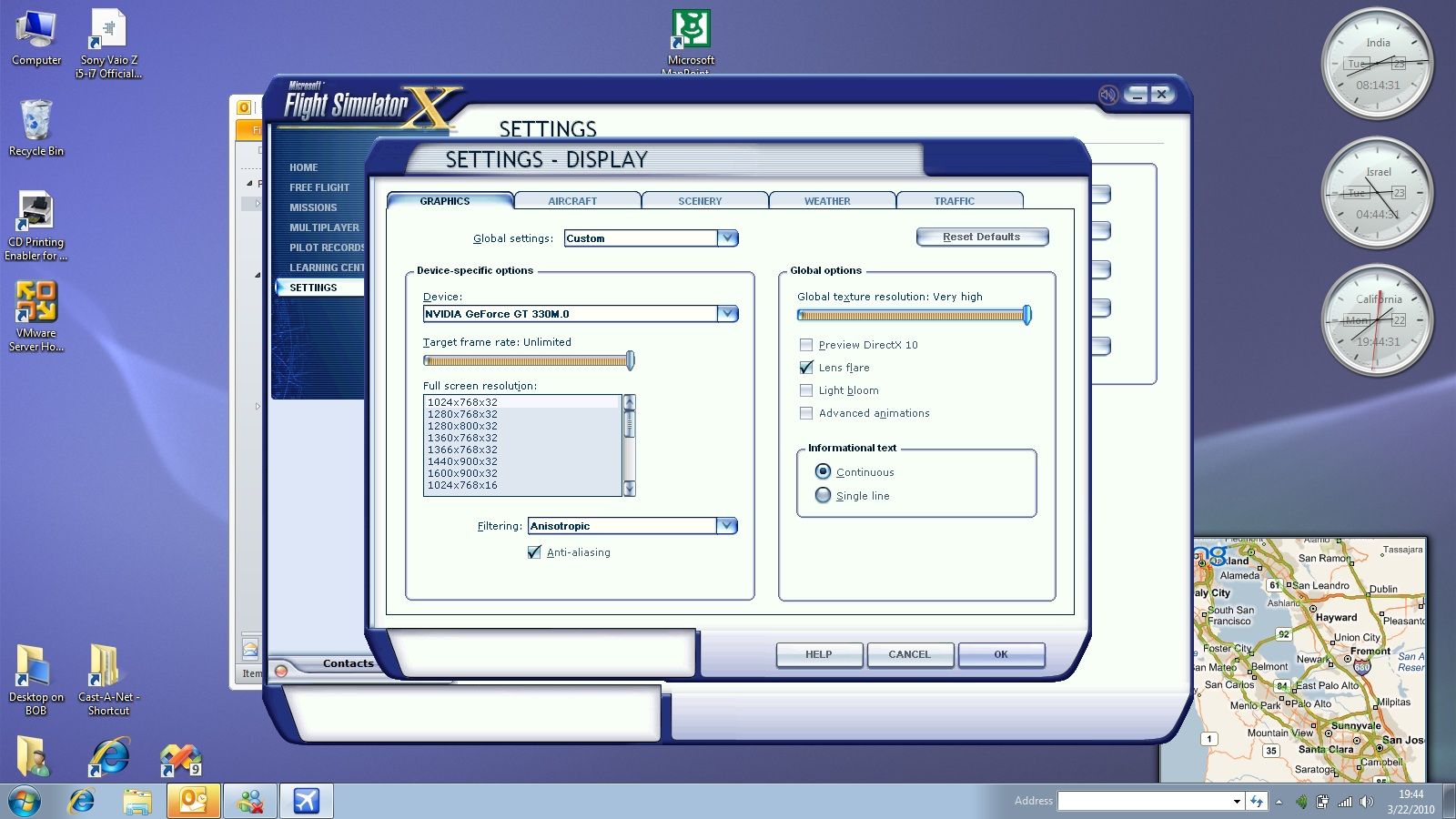1456x819 pixels.
Task: Select Continuous informational text option
Action: 823,471
